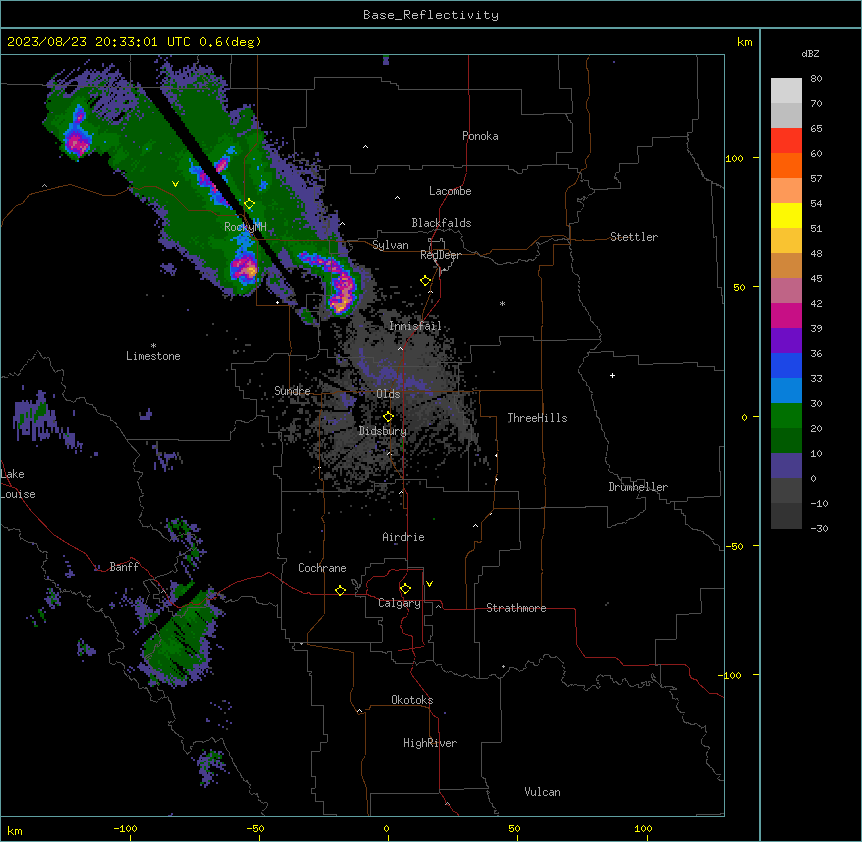Screen dimensions: 862x842
Task: Click the Innisfail city label
Action: 415,326
